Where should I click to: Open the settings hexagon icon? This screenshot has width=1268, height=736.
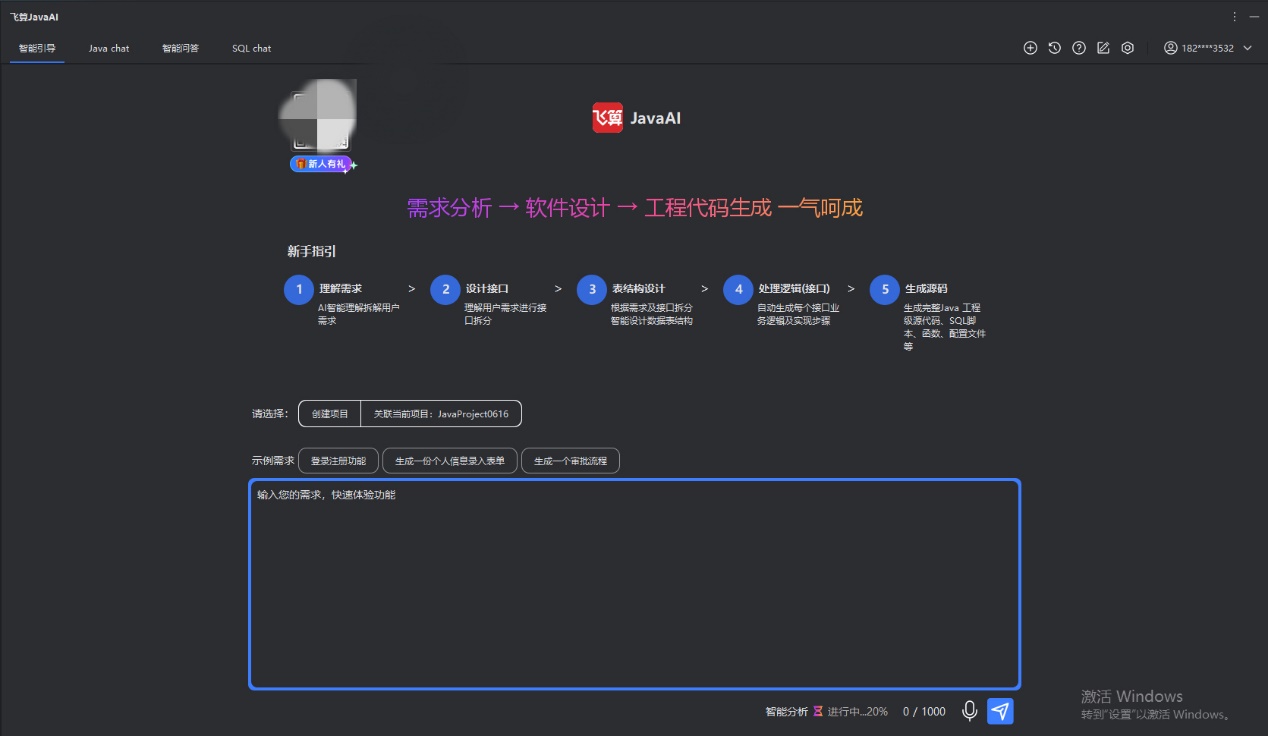[1127, 48]
